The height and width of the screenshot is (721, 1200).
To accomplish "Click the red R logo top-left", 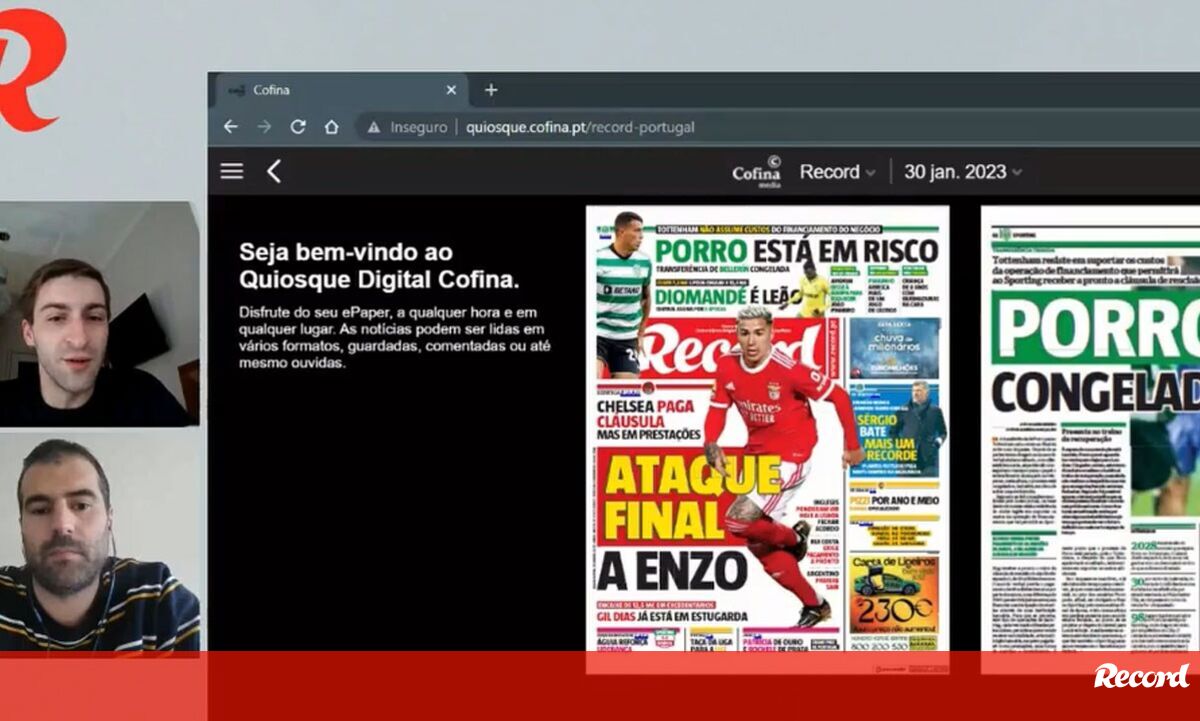I will pos(30,70).
